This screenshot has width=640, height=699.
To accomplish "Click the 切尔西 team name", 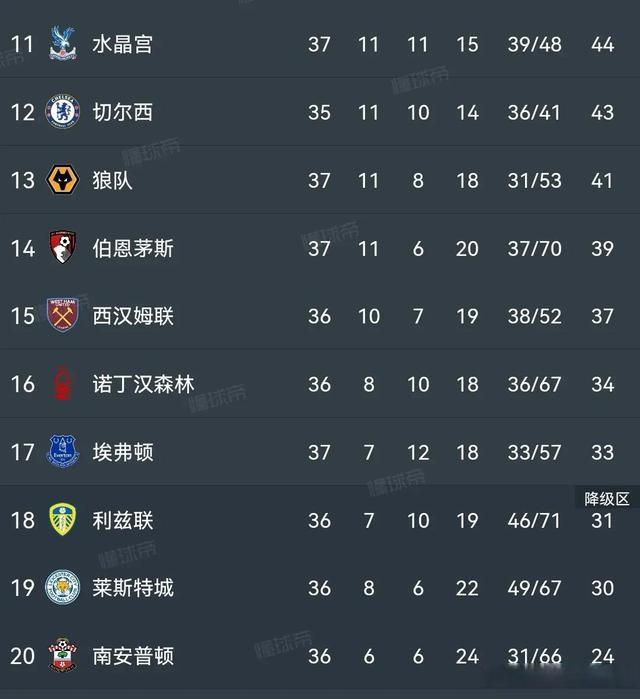I will [x=122, y=112].
